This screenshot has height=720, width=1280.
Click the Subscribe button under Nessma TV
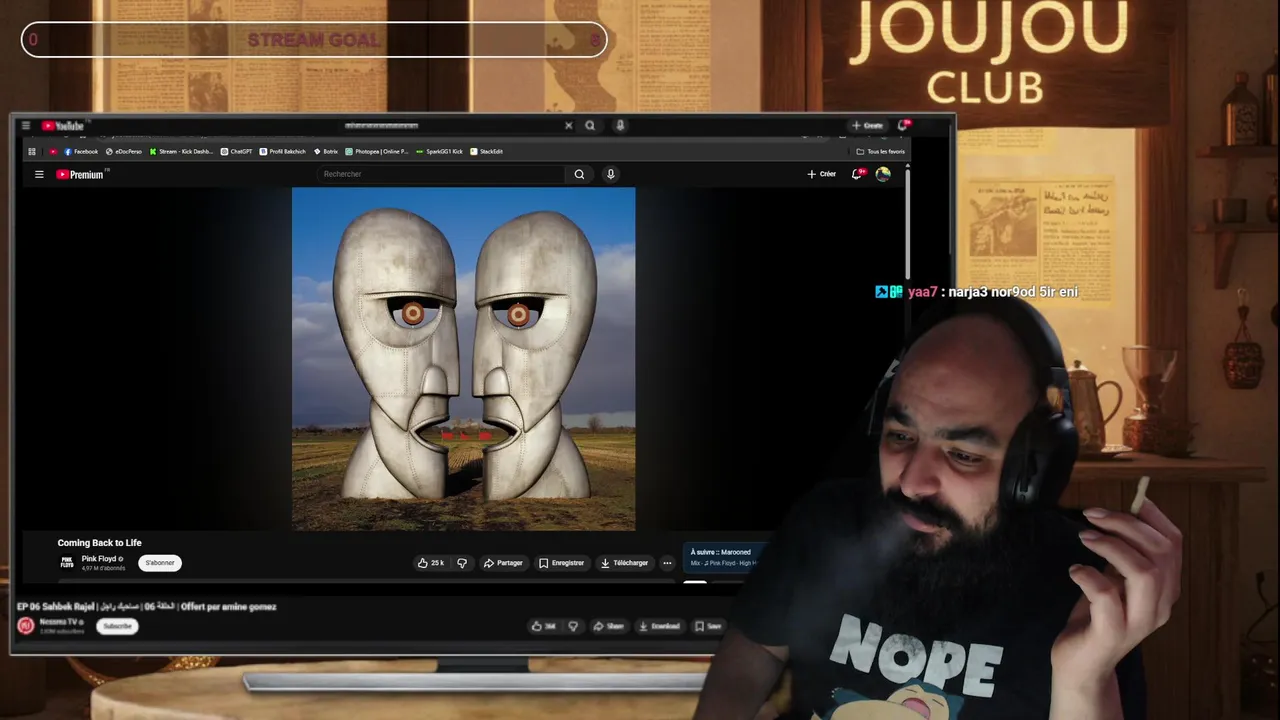(x=117, y=626)
